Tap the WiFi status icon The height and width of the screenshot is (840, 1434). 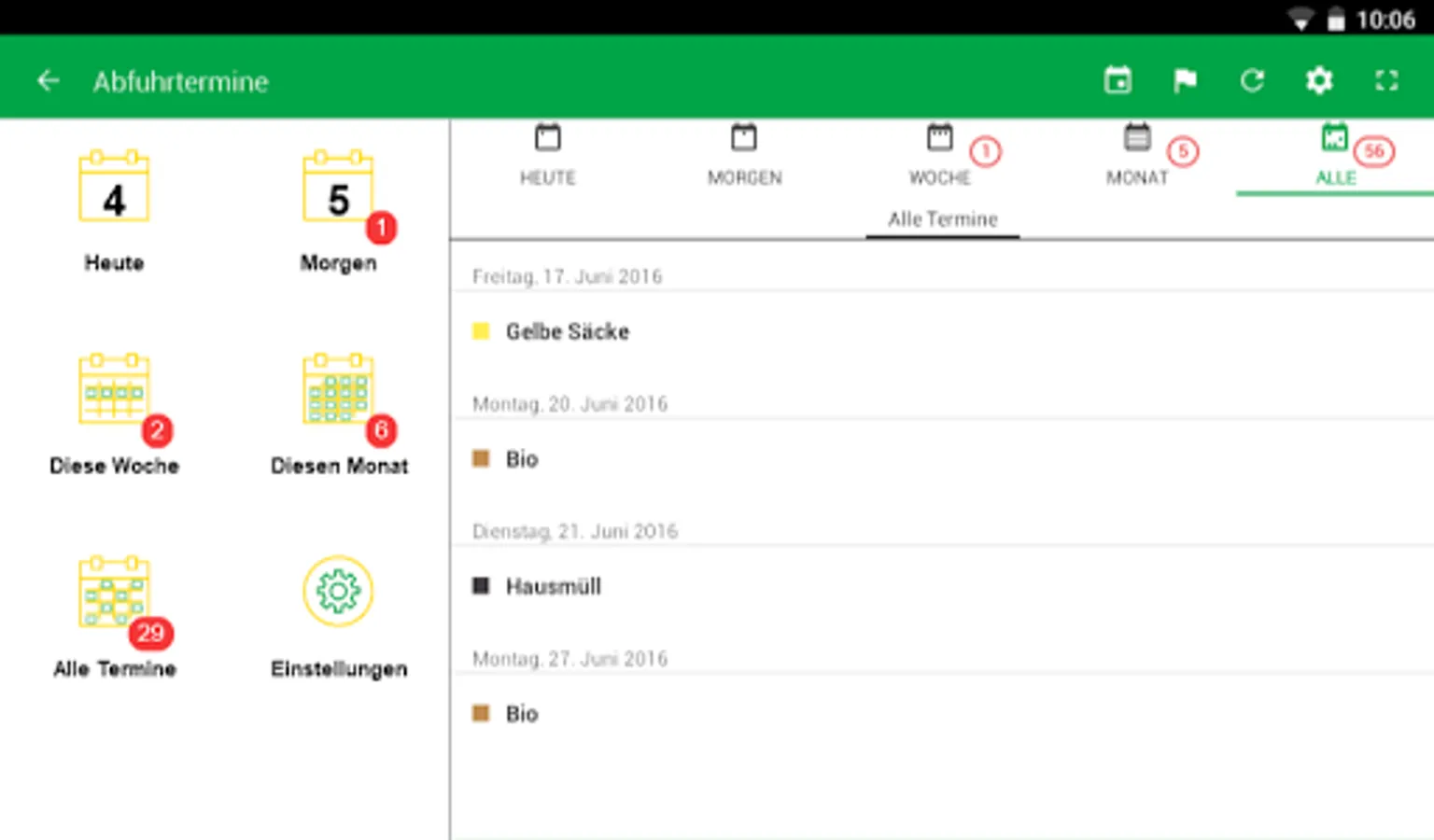click(x=1300, y=20)
